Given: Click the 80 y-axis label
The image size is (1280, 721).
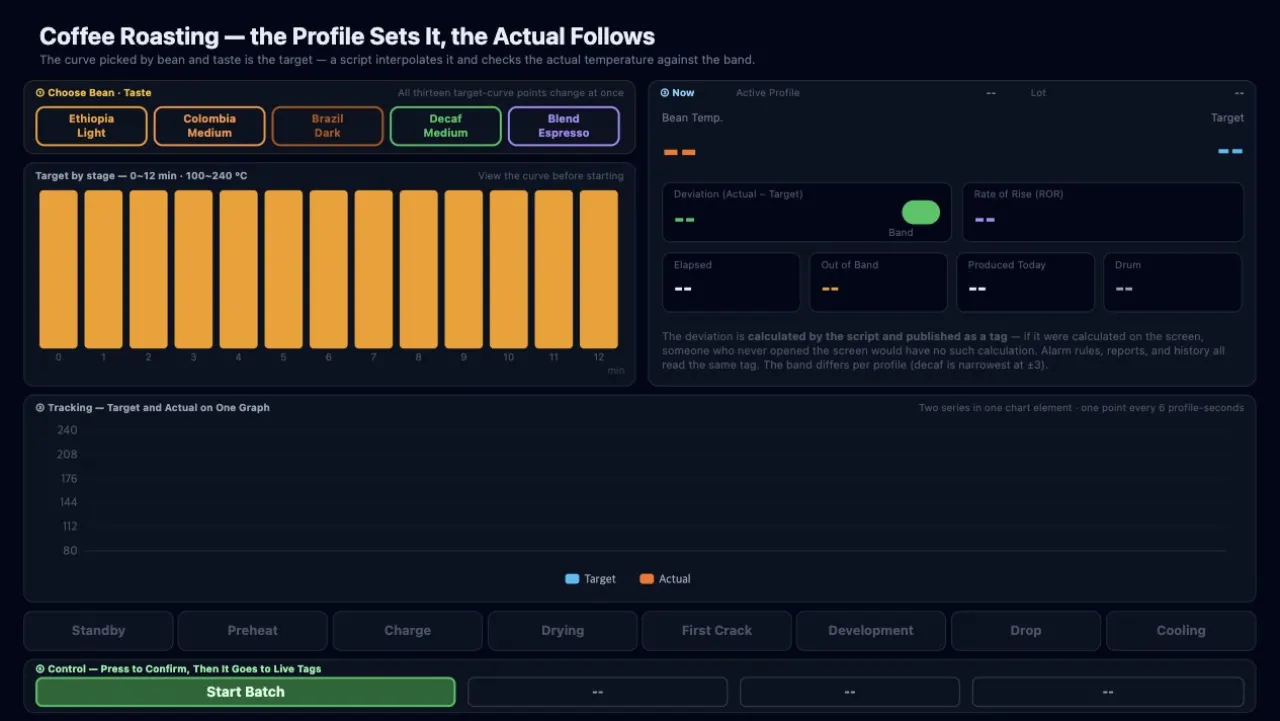Looking at the screenshot, I should [70, 551].
